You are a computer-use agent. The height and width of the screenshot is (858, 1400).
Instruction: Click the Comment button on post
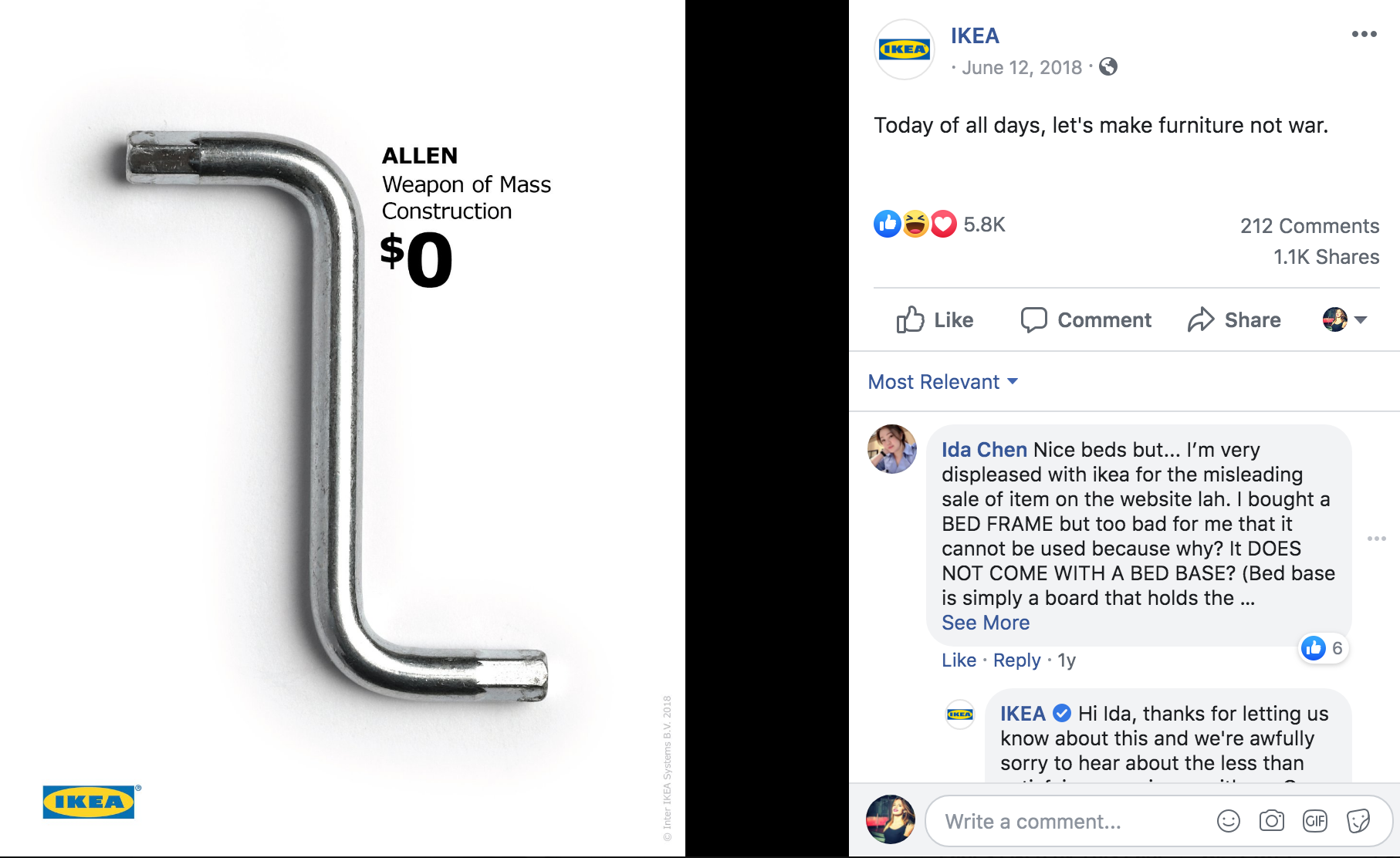point(1086,319)
